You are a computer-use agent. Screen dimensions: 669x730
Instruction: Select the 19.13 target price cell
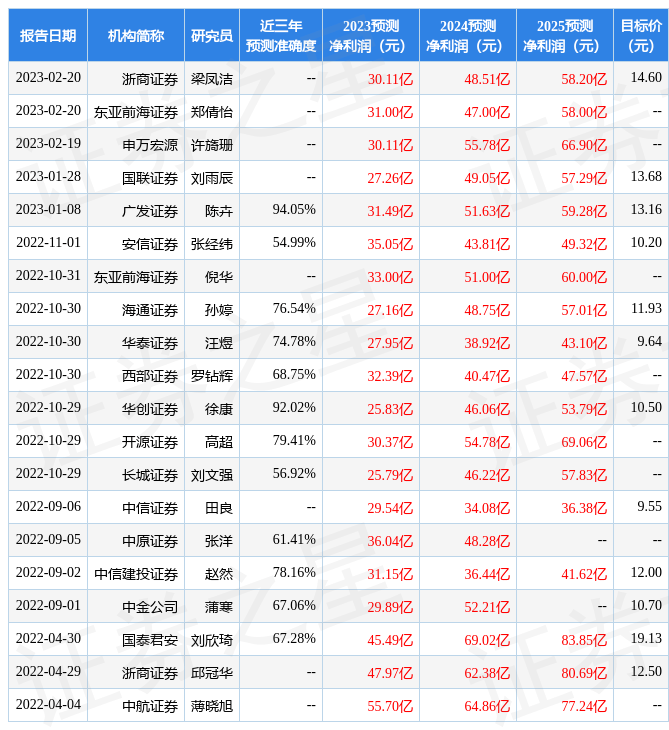pos(646,639)
